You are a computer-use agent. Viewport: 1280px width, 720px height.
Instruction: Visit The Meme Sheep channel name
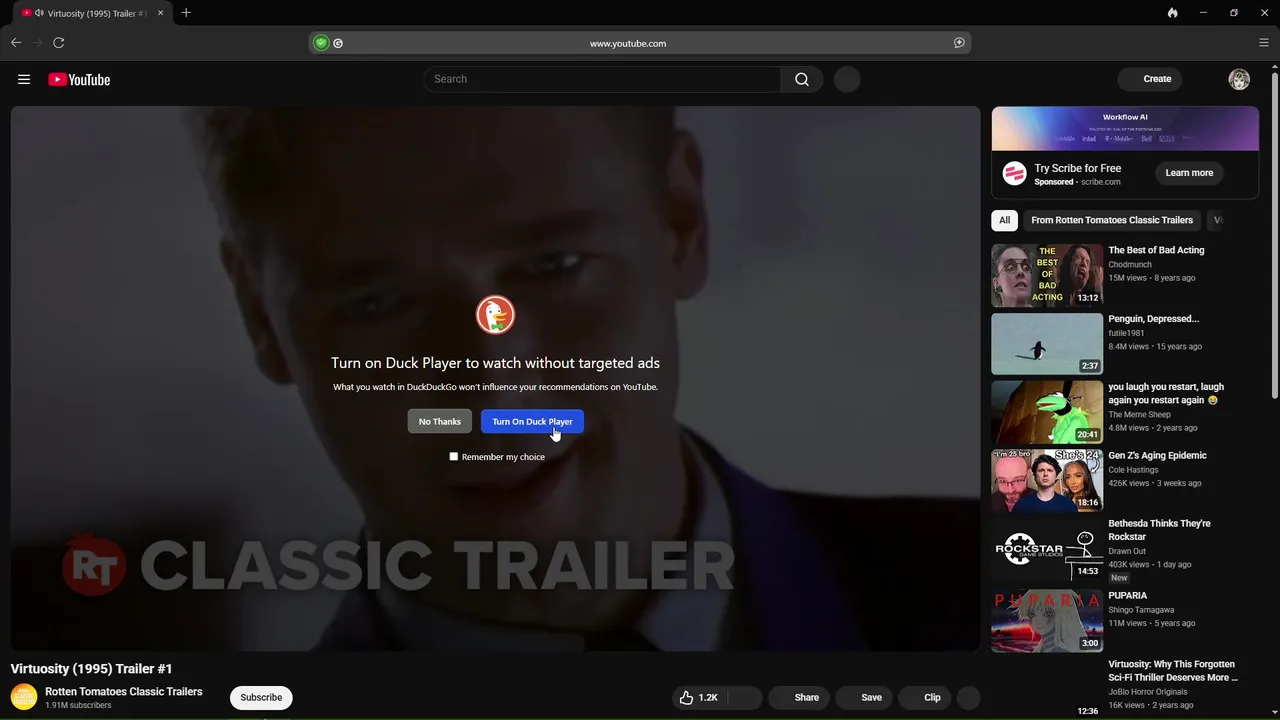pyautogui.click(x=1139, y=415)
